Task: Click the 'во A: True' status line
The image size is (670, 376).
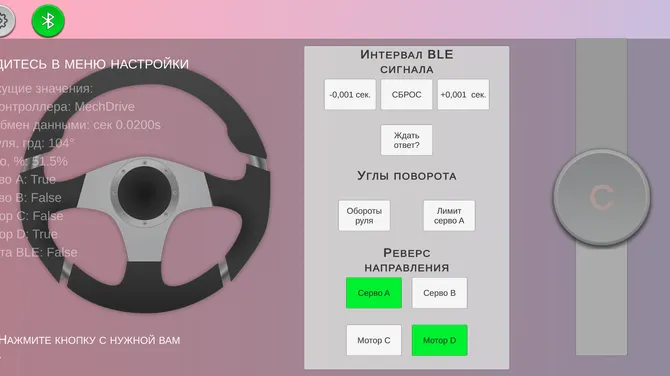Action: pyautogui.click(x=28, y=179)
